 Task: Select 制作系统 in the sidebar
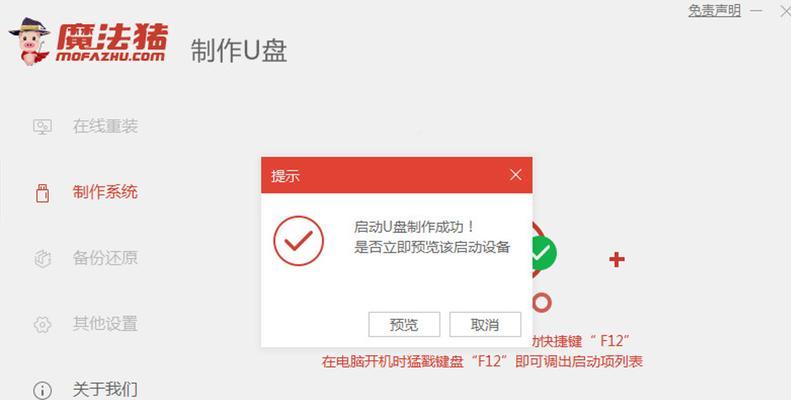point(105,192)
